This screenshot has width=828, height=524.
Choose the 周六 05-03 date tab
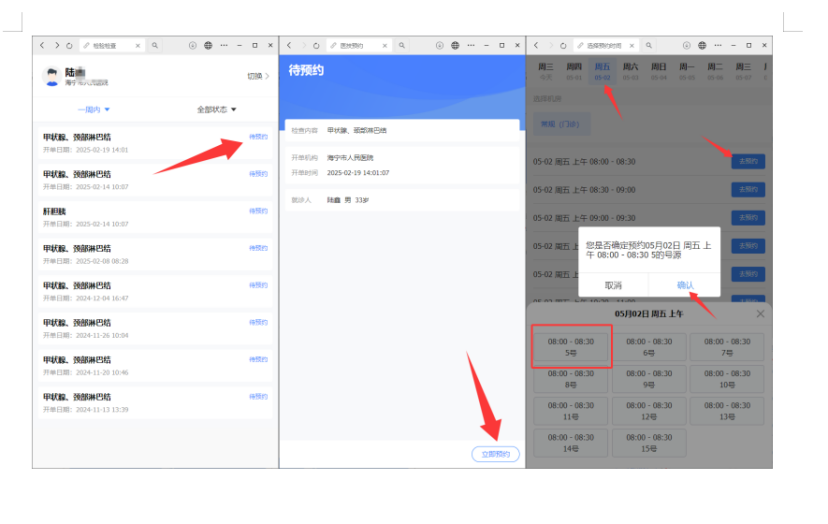[631, 72]
